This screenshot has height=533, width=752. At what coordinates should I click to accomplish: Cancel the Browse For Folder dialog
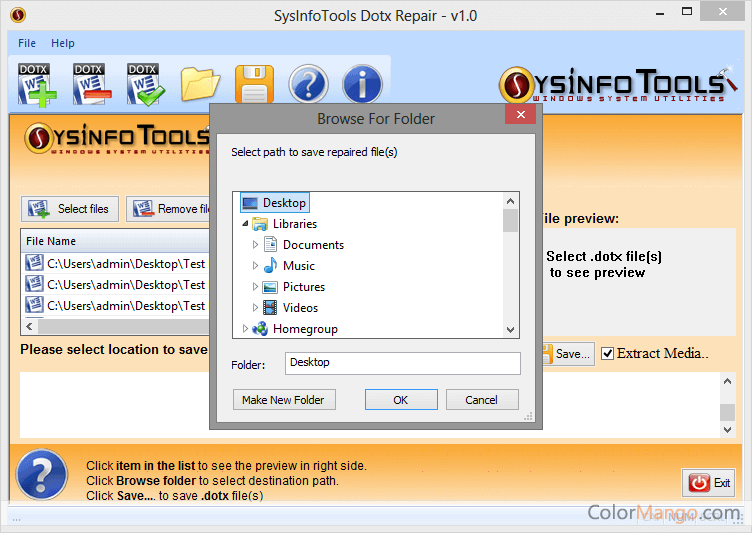click(x=482, y=400)
